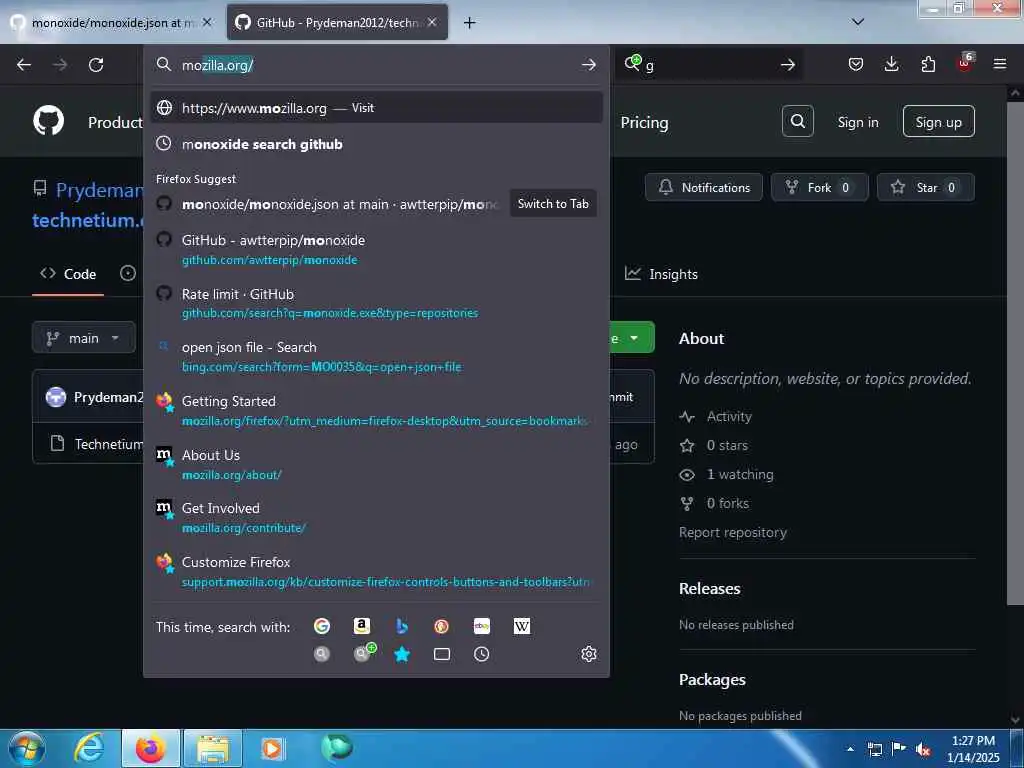The image size is (1024, 768).
Task: Fork the repository
Action: pos(820,187)
